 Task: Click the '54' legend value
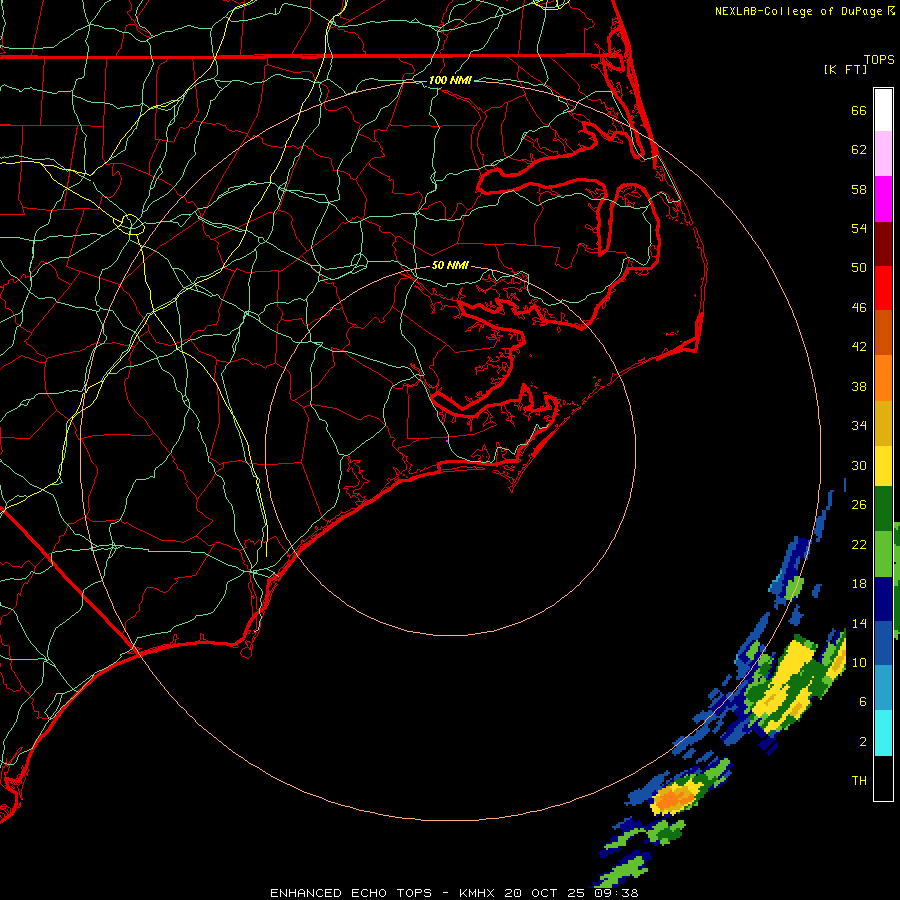[x=859, y=228]
